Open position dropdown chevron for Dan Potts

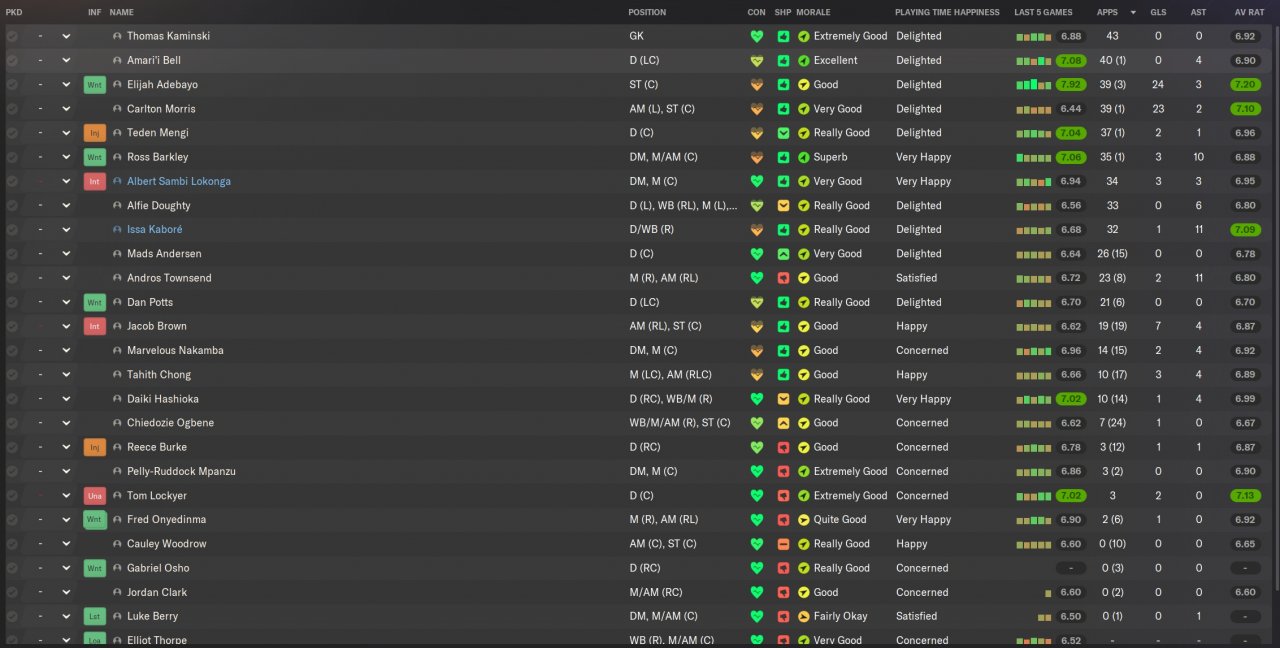tap(66, 302)
